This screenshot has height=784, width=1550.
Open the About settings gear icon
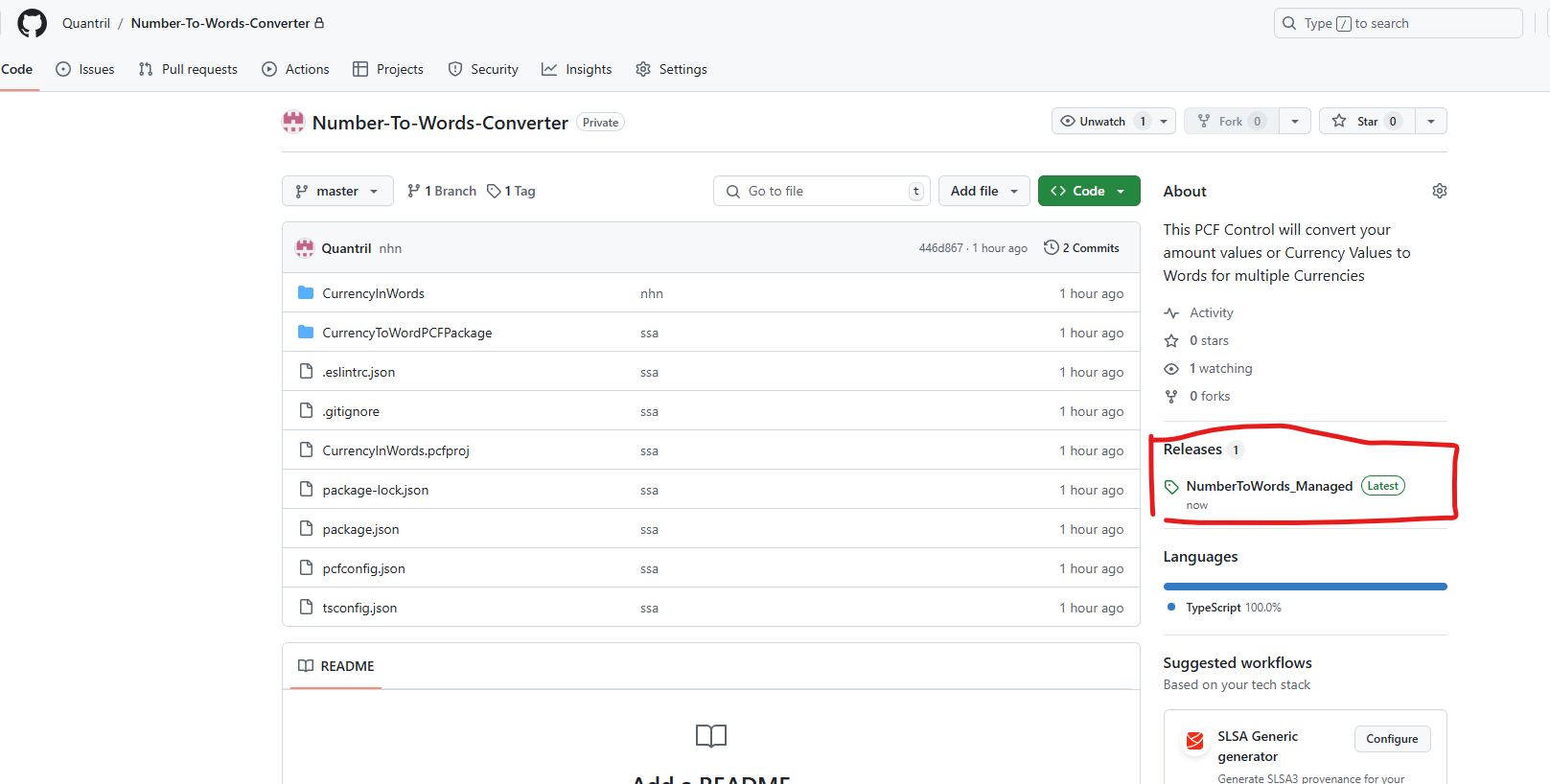pos(1439,191)
